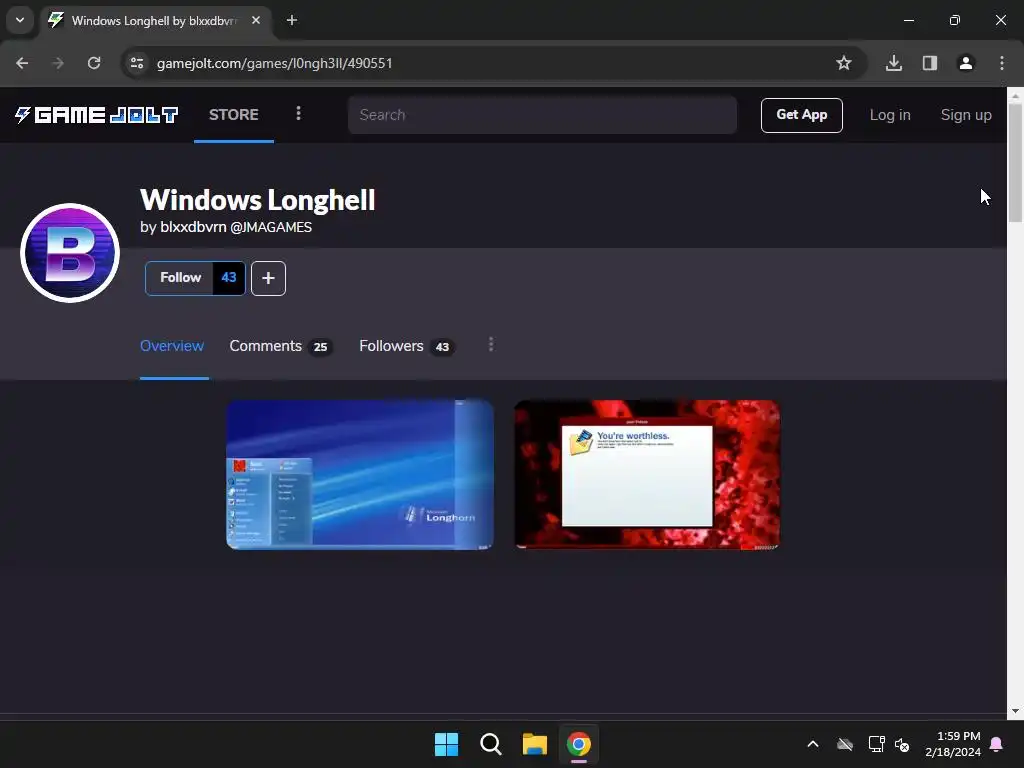Click Chrome icon in taskbar
This screenshot has height=768, width=1024.
(579, 744)
